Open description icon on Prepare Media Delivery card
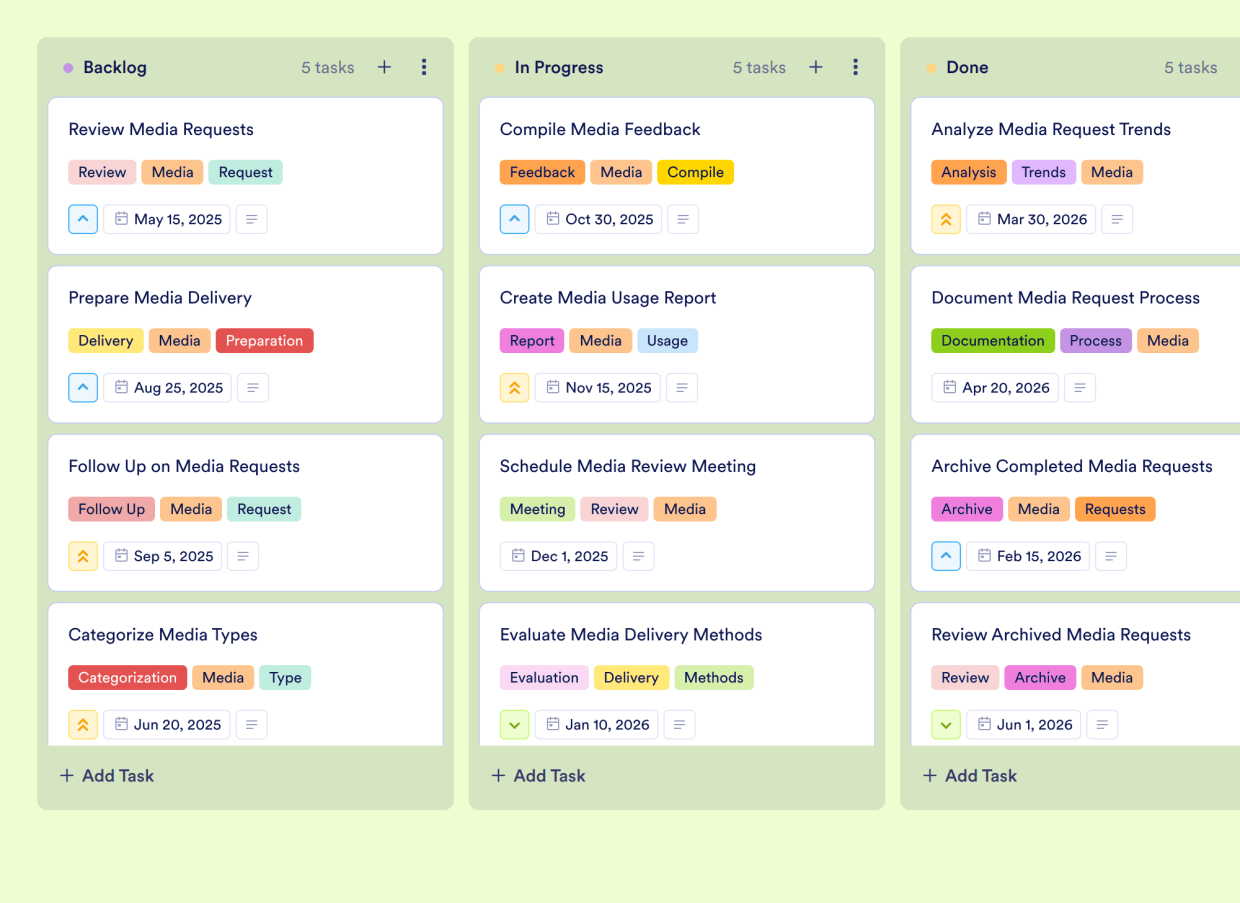The height and width of the screenshot is (903, 1240). 253,388
